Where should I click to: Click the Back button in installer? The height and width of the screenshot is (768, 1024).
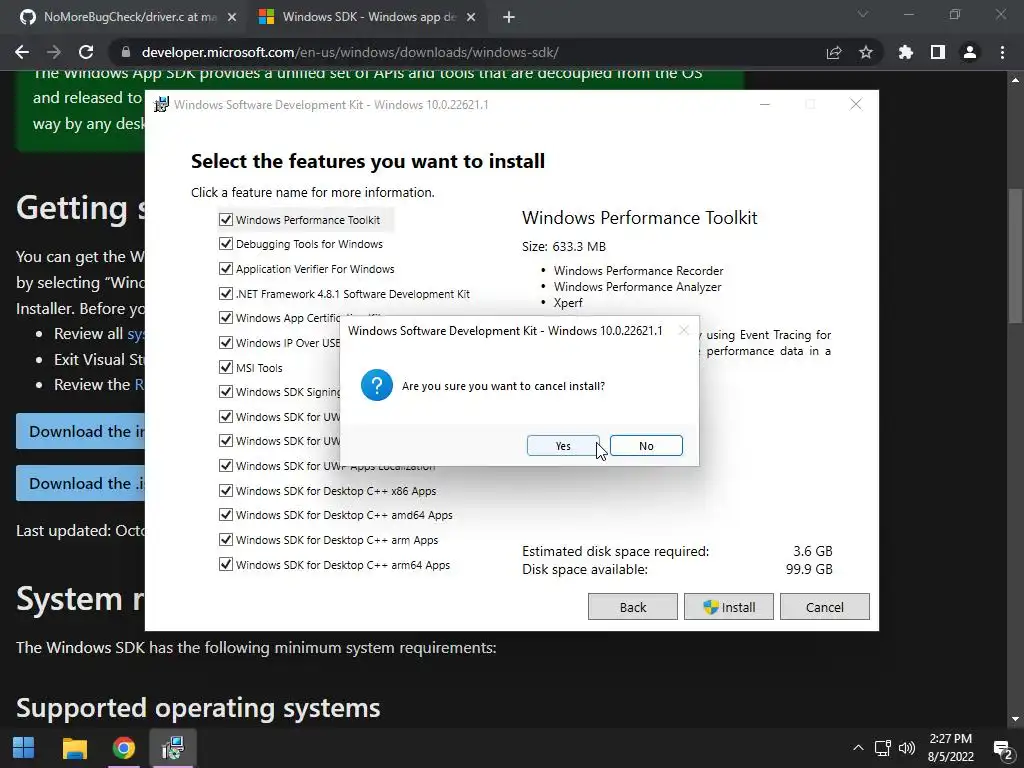tap(633, 607)
